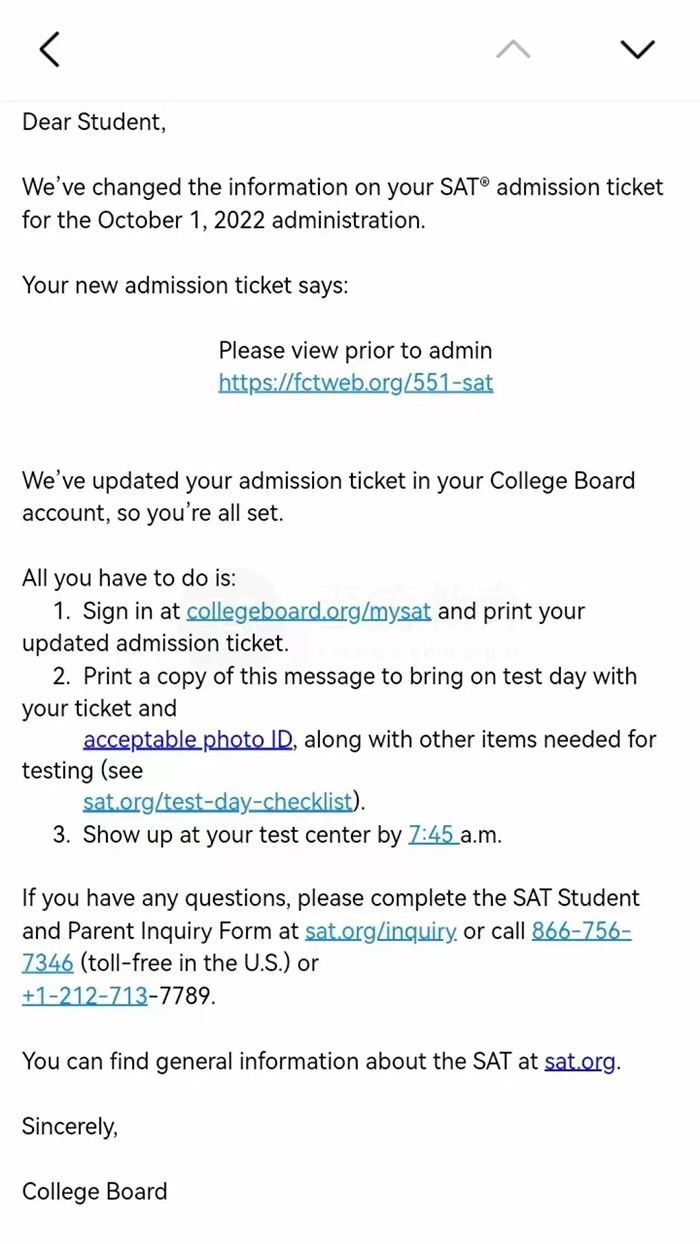Tap the "Your new admission ticket says:" line
The image size is (700, 1244).
tap(185, 285)
